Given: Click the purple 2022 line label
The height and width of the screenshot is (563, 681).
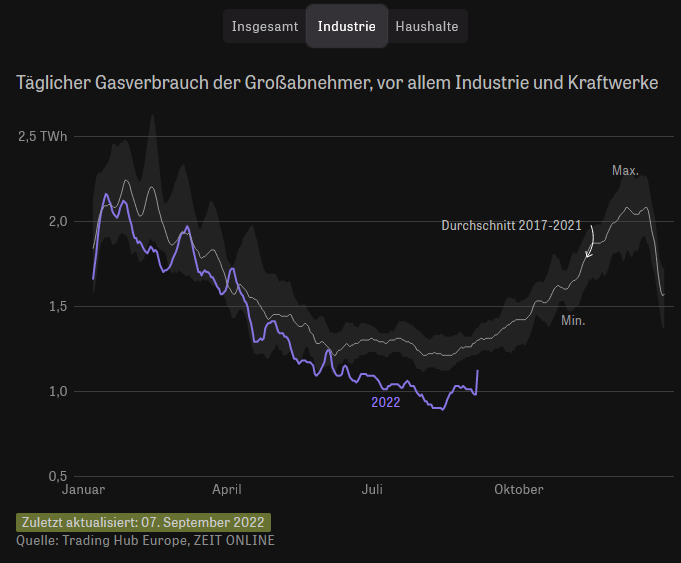Looking at the screenshot, I should click(x=386, y=402).
